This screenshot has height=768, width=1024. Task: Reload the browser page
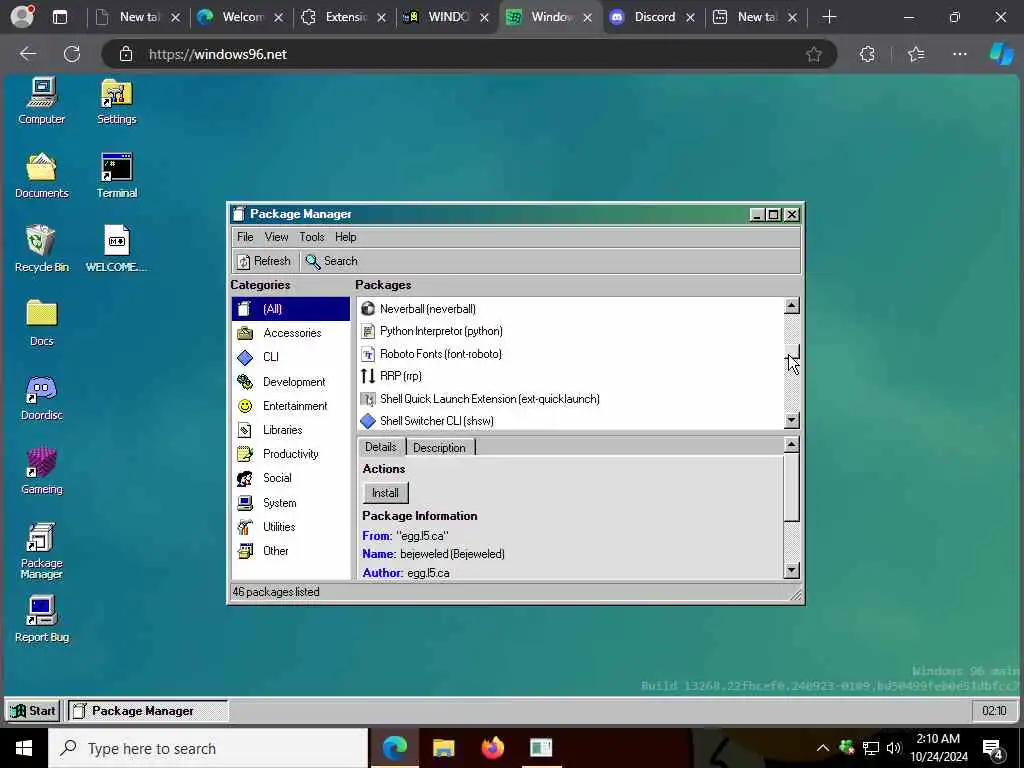72,54
